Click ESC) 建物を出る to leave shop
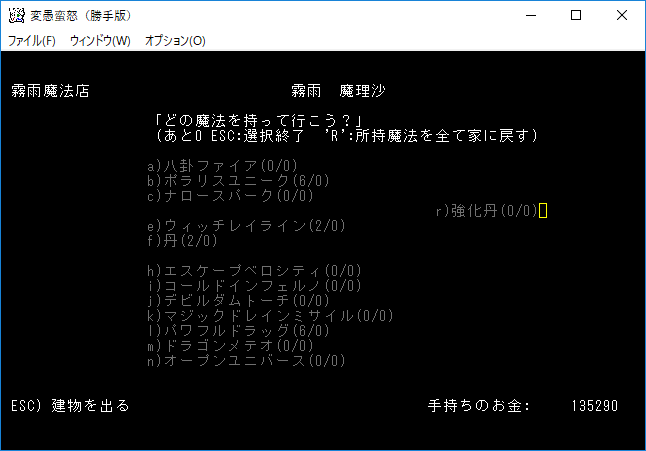646x451 pixels. [x=70, y=407]
